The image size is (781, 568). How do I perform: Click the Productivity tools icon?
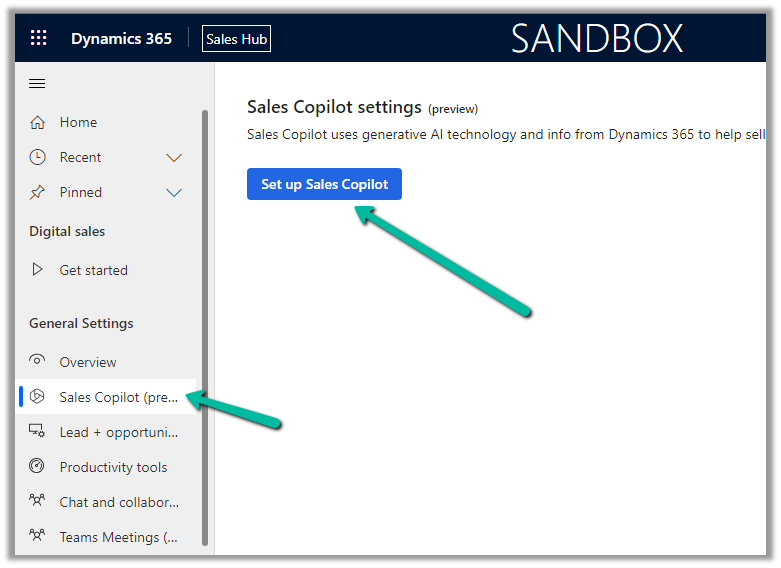point(38,467)
